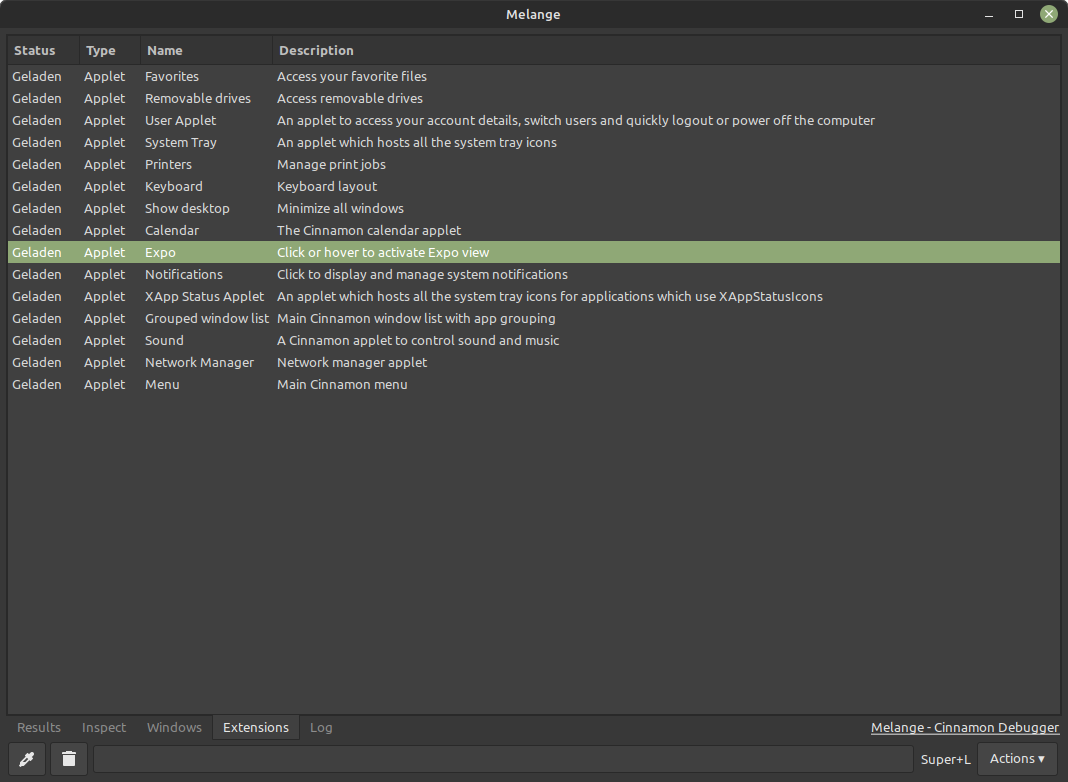
Task: Sort by the Description column header
Action: tap(666, 50)
